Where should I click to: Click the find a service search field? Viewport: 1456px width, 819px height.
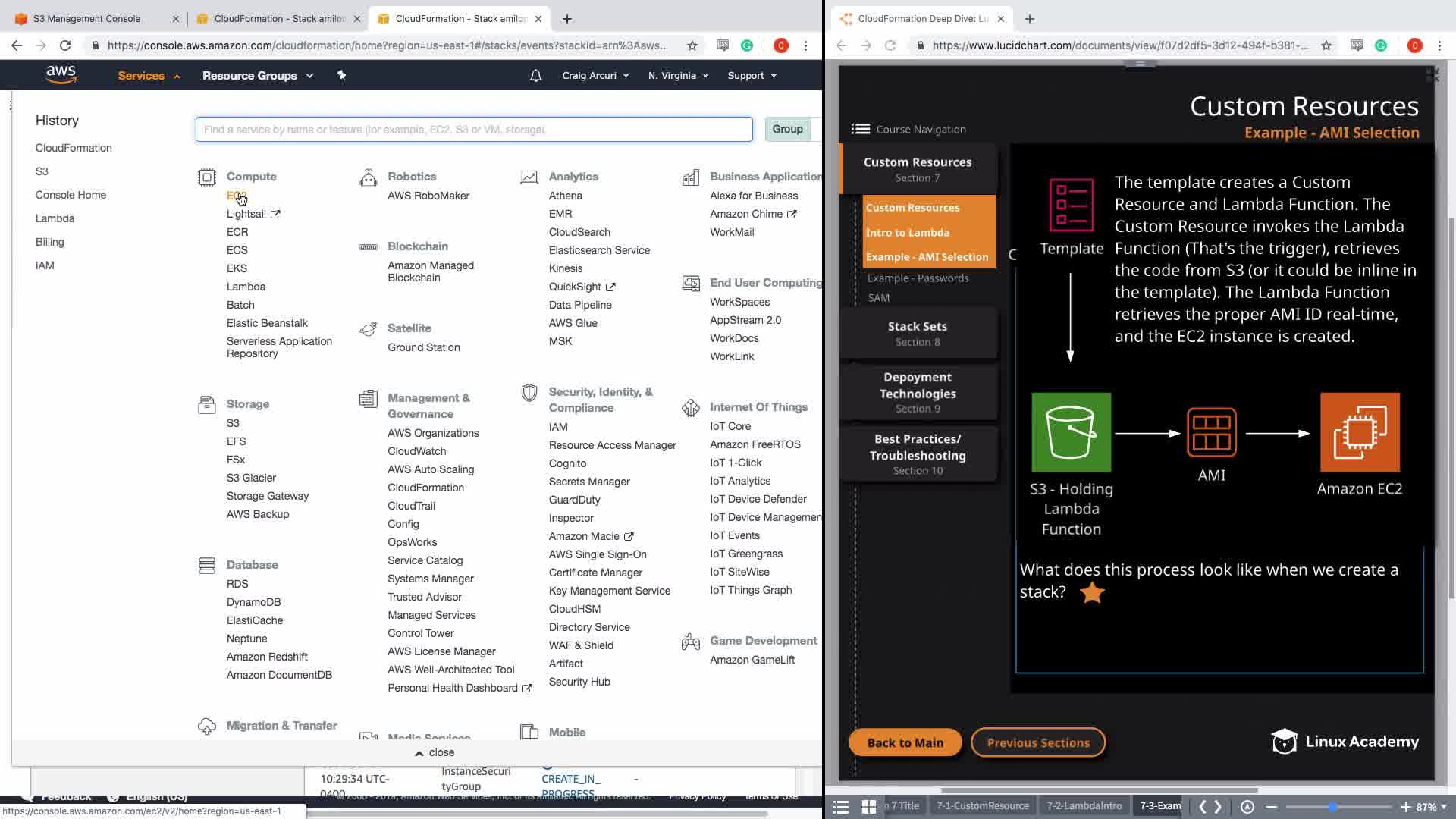473,130
